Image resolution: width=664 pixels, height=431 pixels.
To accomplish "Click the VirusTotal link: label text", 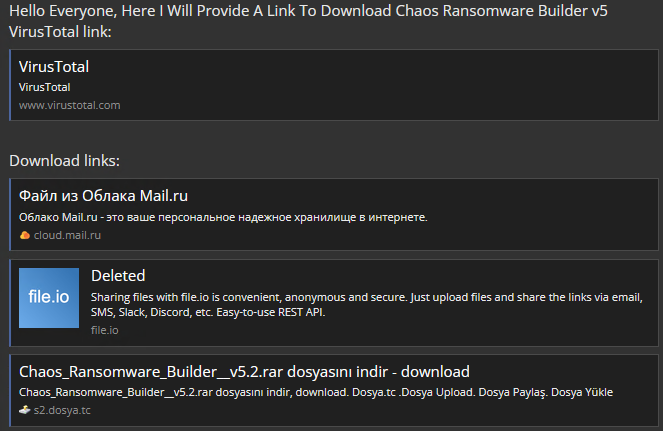I will coord(60,32).
